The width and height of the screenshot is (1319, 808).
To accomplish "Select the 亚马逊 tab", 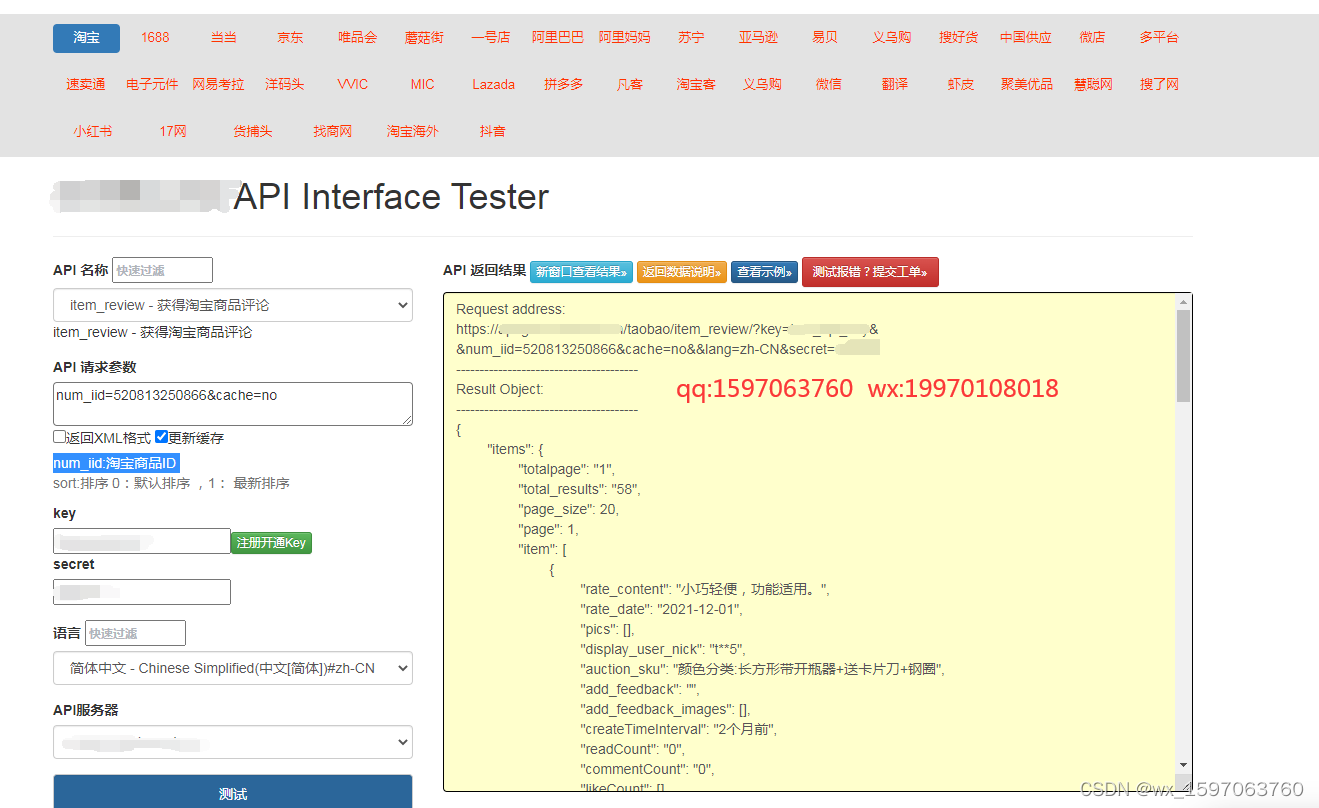I will pos(758,38).
